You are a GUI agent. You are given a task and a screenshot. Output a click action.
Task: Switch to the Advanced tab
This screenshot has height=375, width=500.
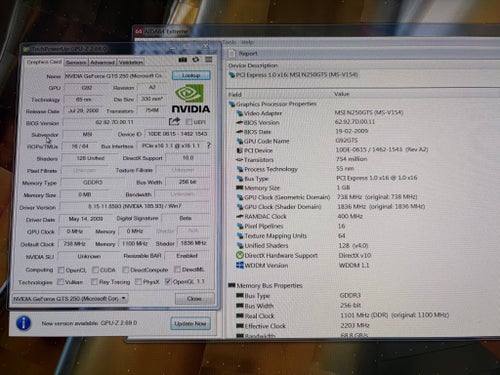tap(102, 62)
